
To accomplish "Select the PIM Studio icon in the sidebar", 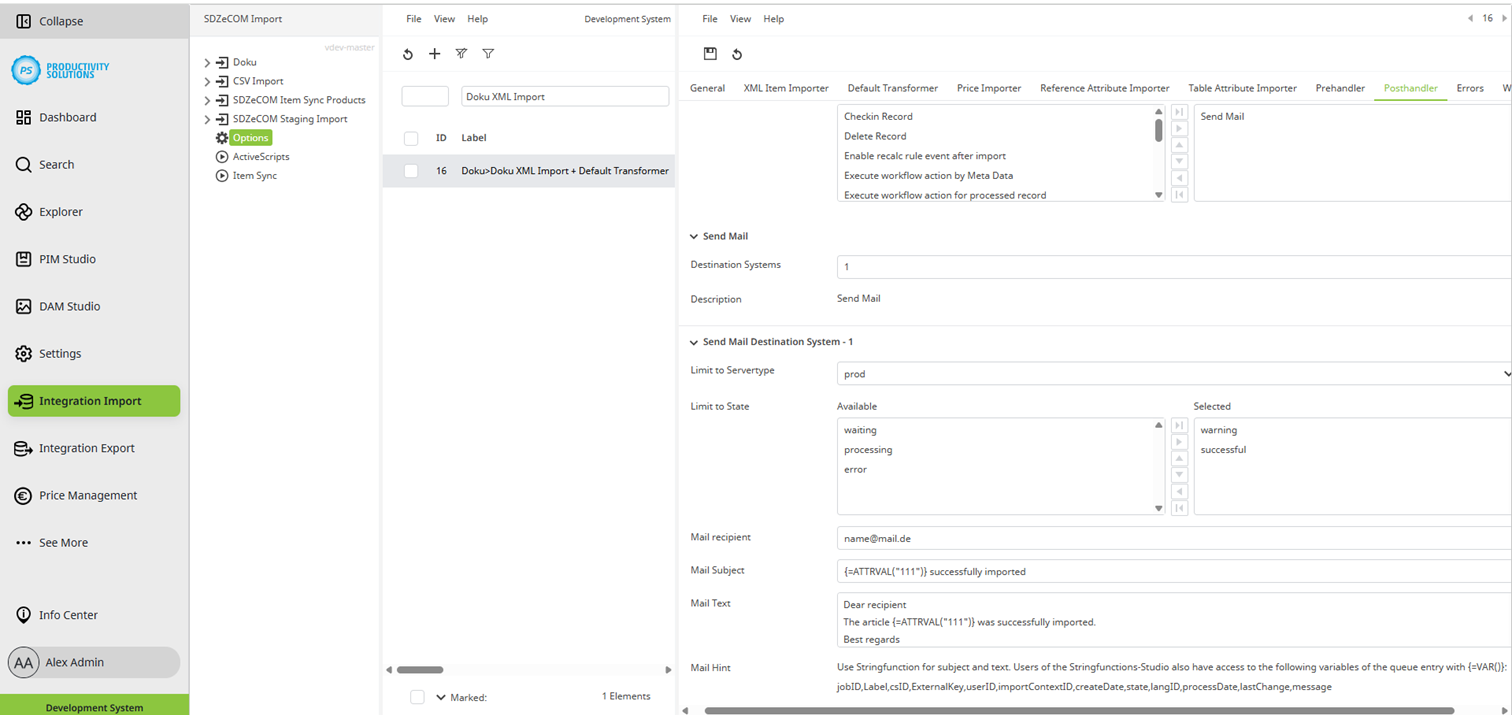I will [21, 258].
